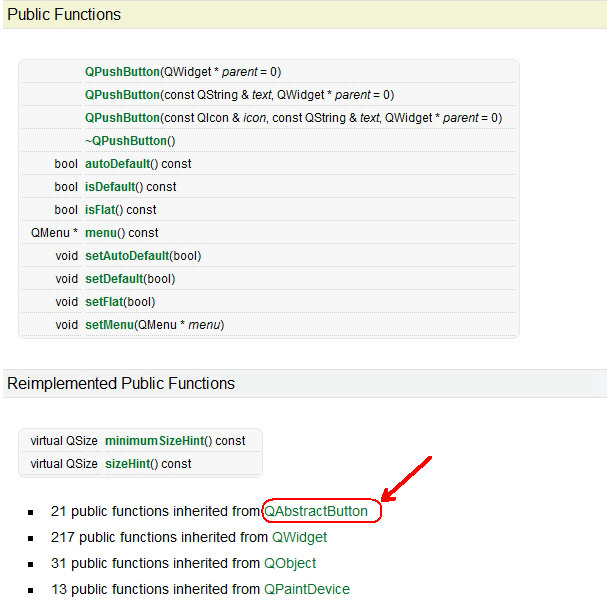Open the menu() const function link
This screenshot has height=609, width=607.
click(x=101, y=233)
